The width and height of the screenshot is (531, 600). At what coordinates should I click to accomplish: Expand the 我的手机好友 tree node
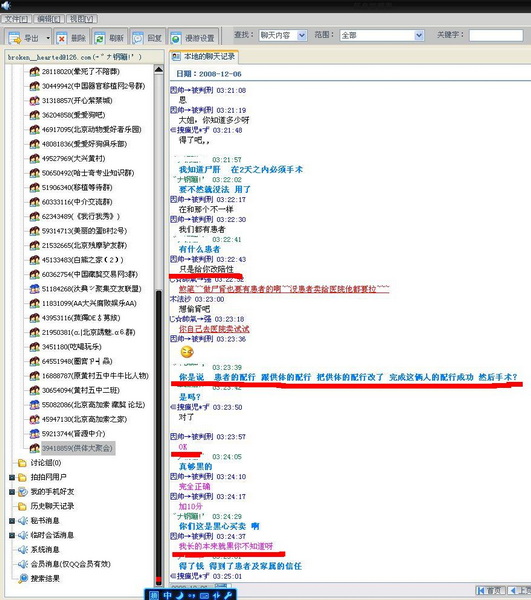pyautogui.click(x=12, y=492)
